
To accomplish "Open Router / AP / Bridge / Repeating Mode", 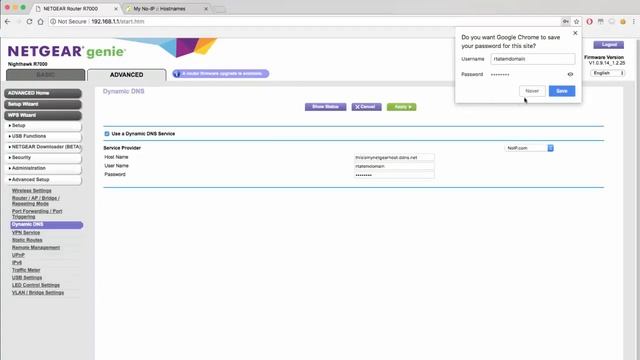I will [x=36, y=201].
